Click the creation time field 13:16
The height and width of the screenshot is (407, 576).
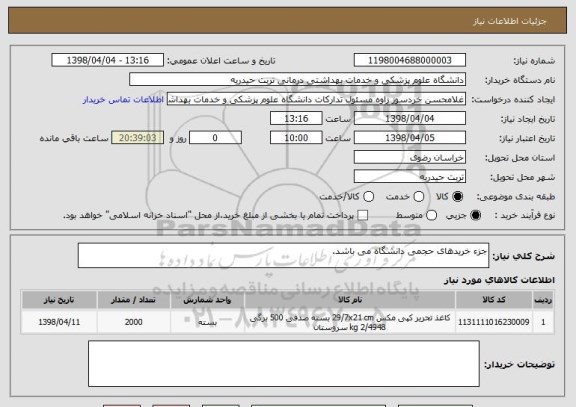(296, 119)
